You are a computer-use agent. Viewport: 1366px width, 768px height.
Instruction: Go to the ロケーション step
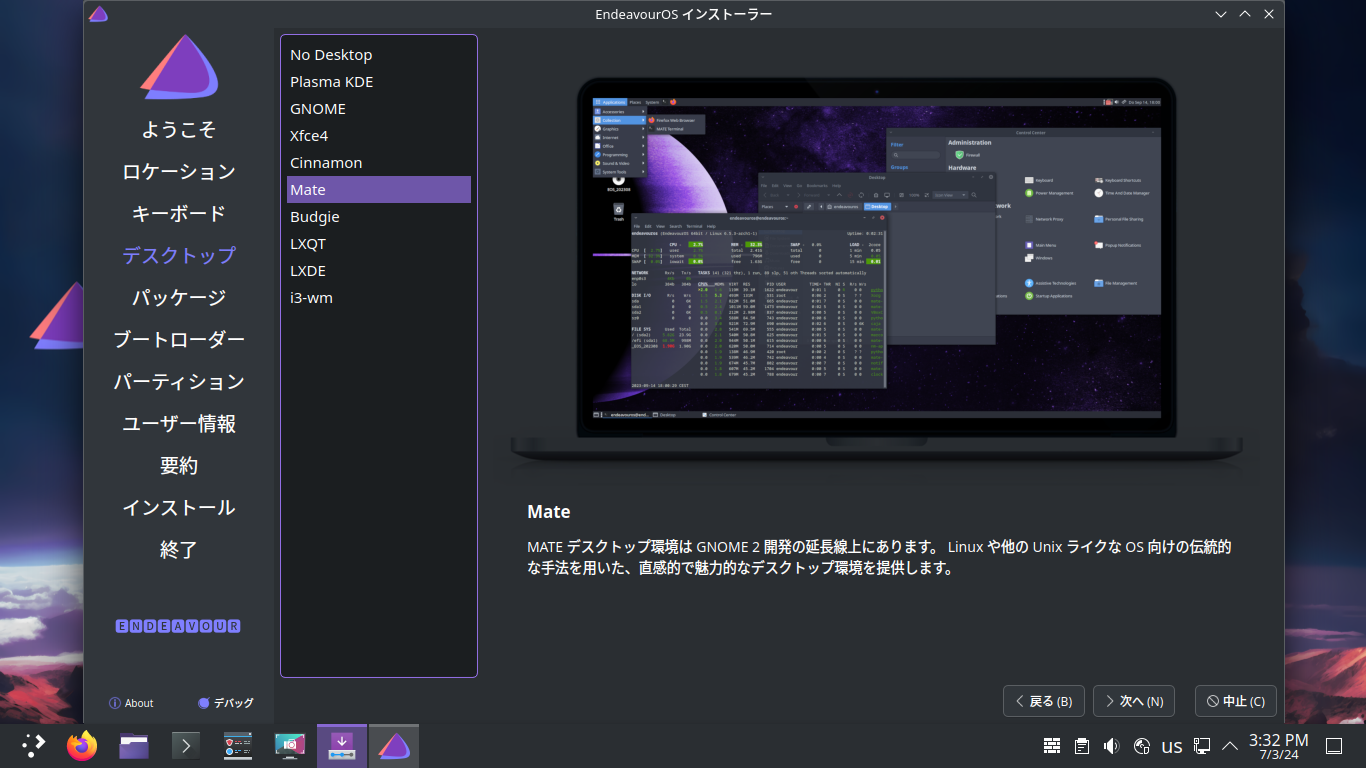(179, 172)
